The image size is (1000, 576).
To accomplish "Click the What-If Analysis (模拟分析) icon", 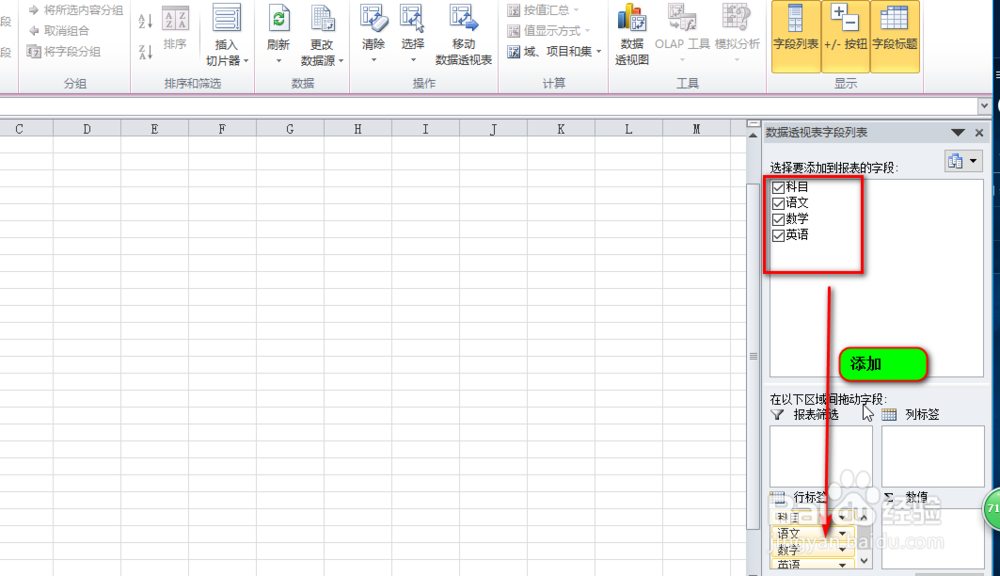I will point(737,18).
